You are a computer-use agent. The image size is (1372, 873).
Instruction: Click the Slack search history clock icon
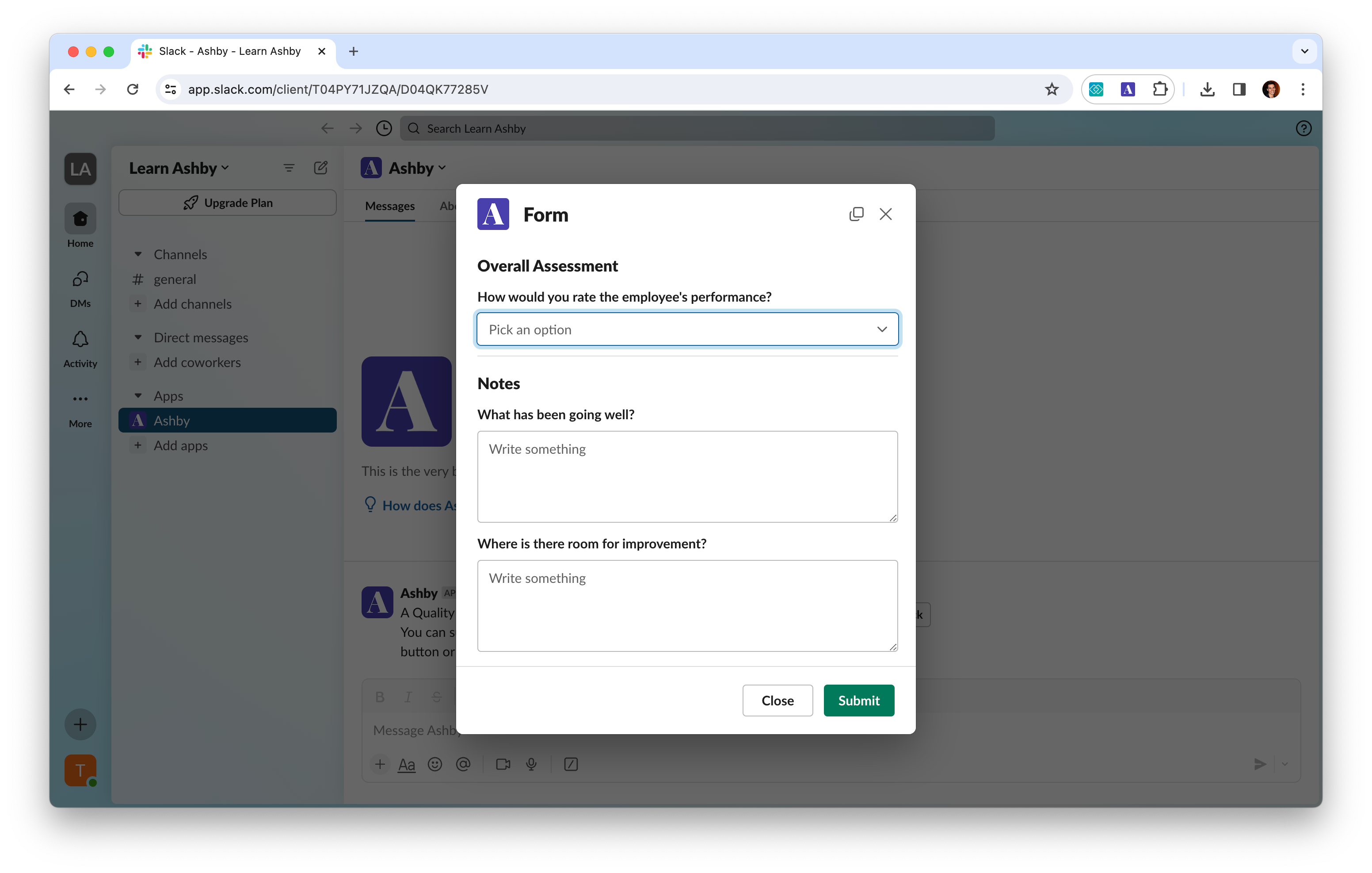coord(384,128)
